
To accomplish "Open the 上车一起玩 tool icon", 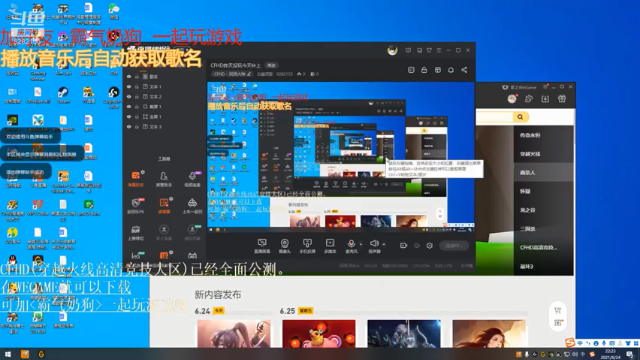I will coord(192,206).
